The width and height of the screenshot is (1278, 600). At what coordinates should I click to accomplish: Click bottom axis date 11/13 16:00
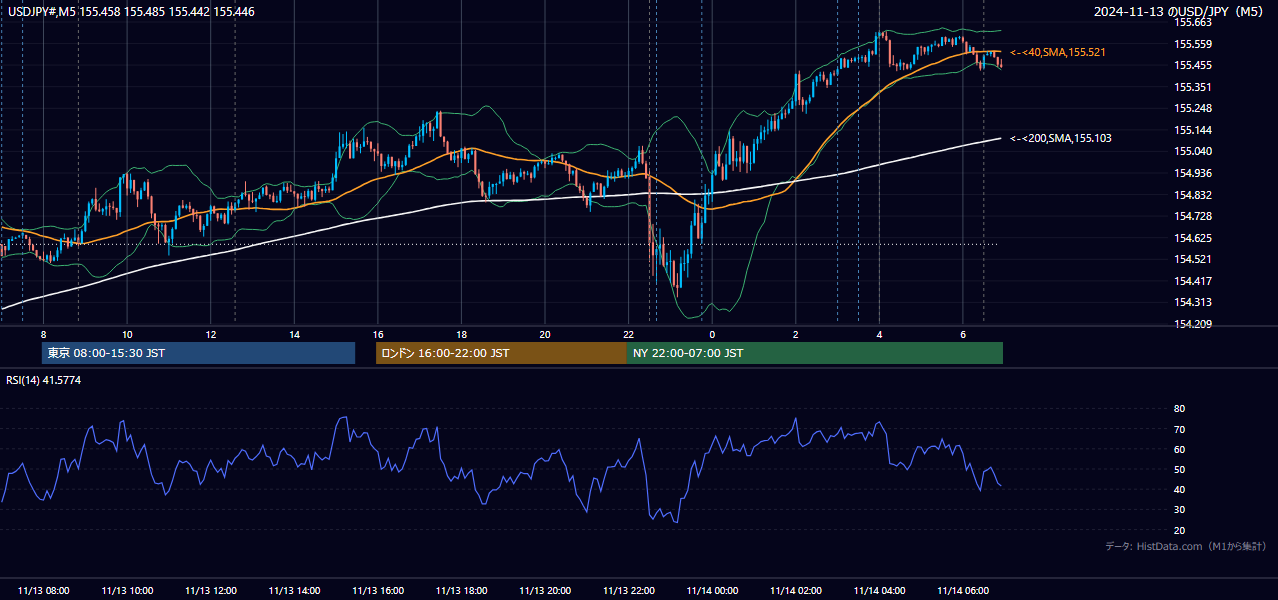(x=378, y=591)
